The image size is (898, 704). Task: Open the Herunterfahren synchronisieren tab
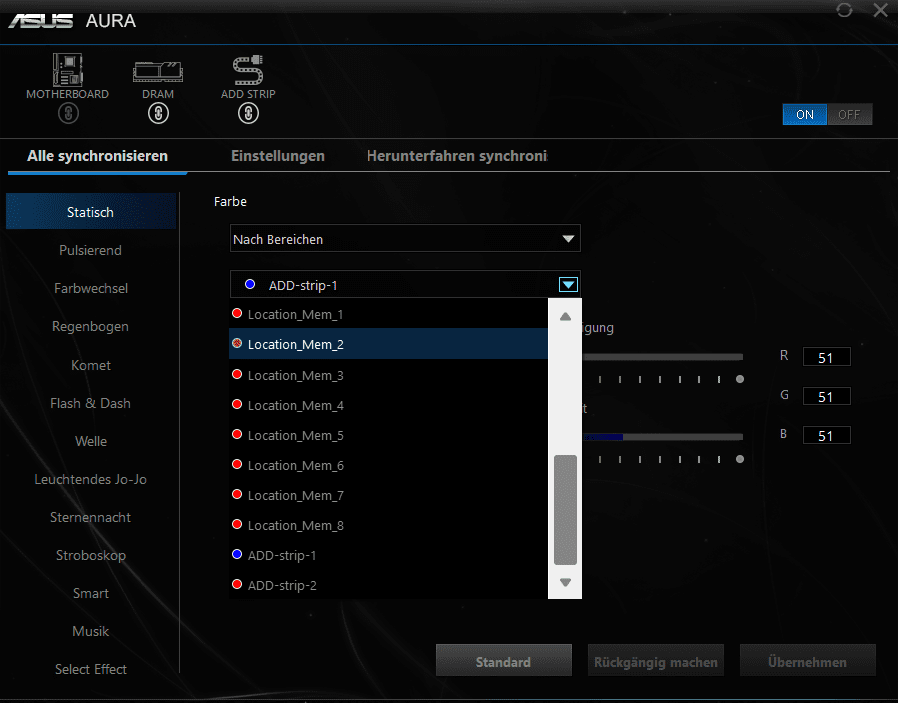click(x=457, y=156)
